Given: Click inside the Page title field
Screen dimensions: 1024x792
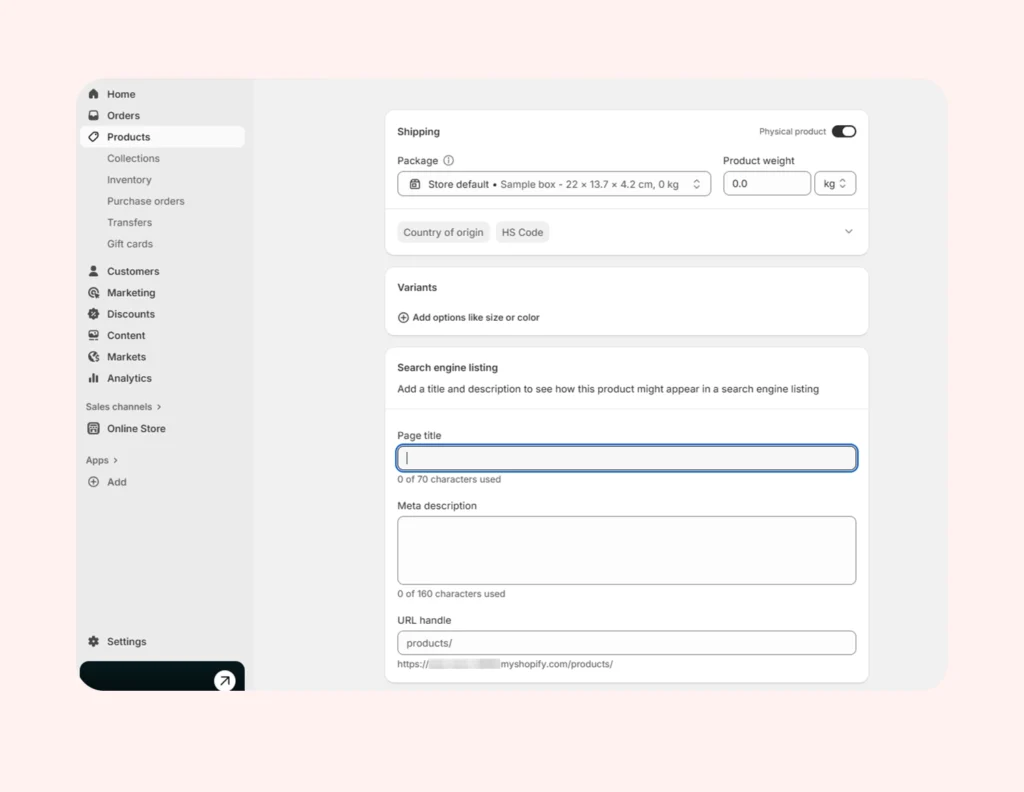Looking at the screenshot, I should pyautogui.click(x=626, y=457).
